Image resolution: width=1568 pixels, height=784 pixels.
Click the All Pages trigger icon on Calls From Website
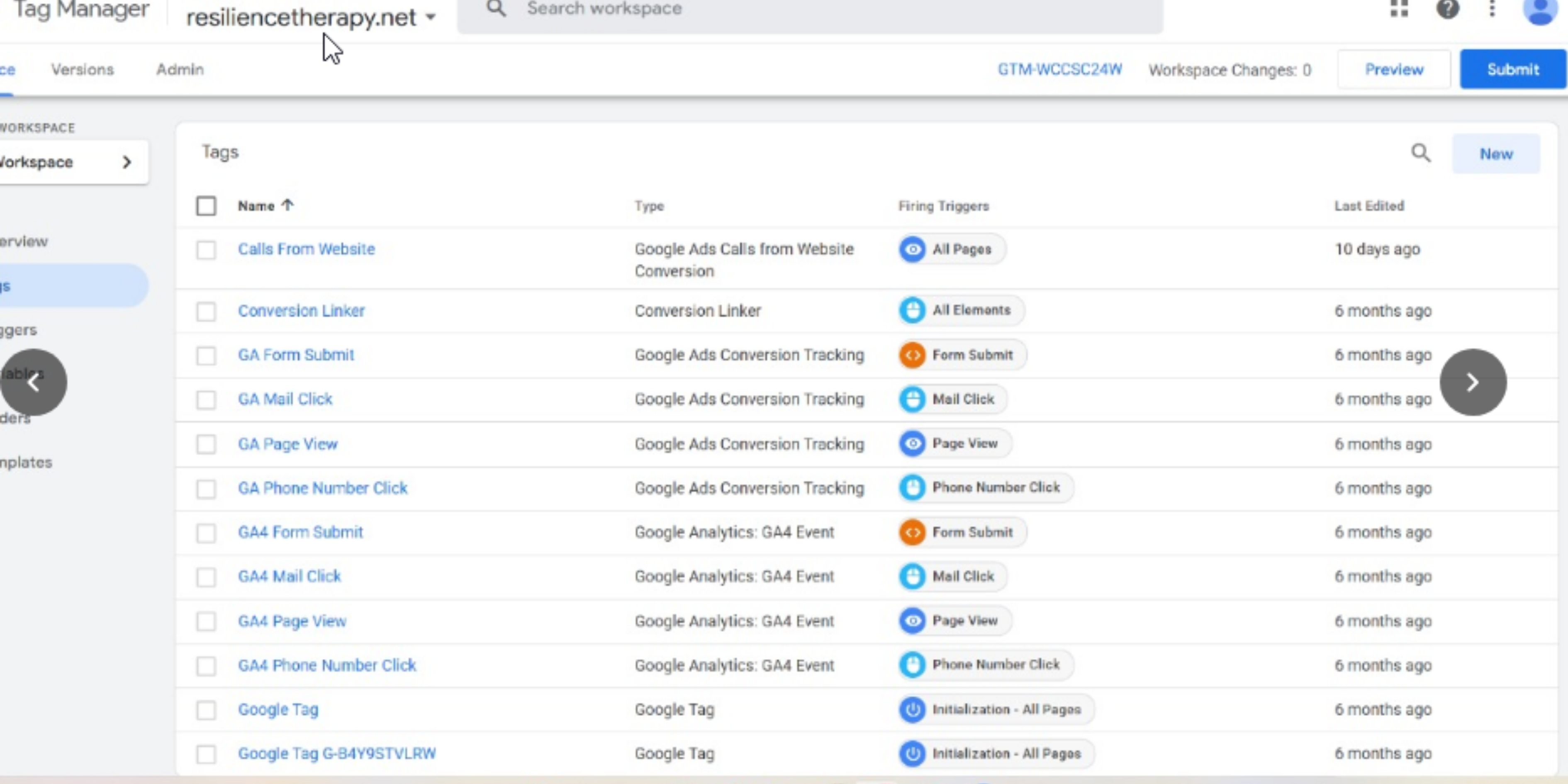tap(913, 249)
